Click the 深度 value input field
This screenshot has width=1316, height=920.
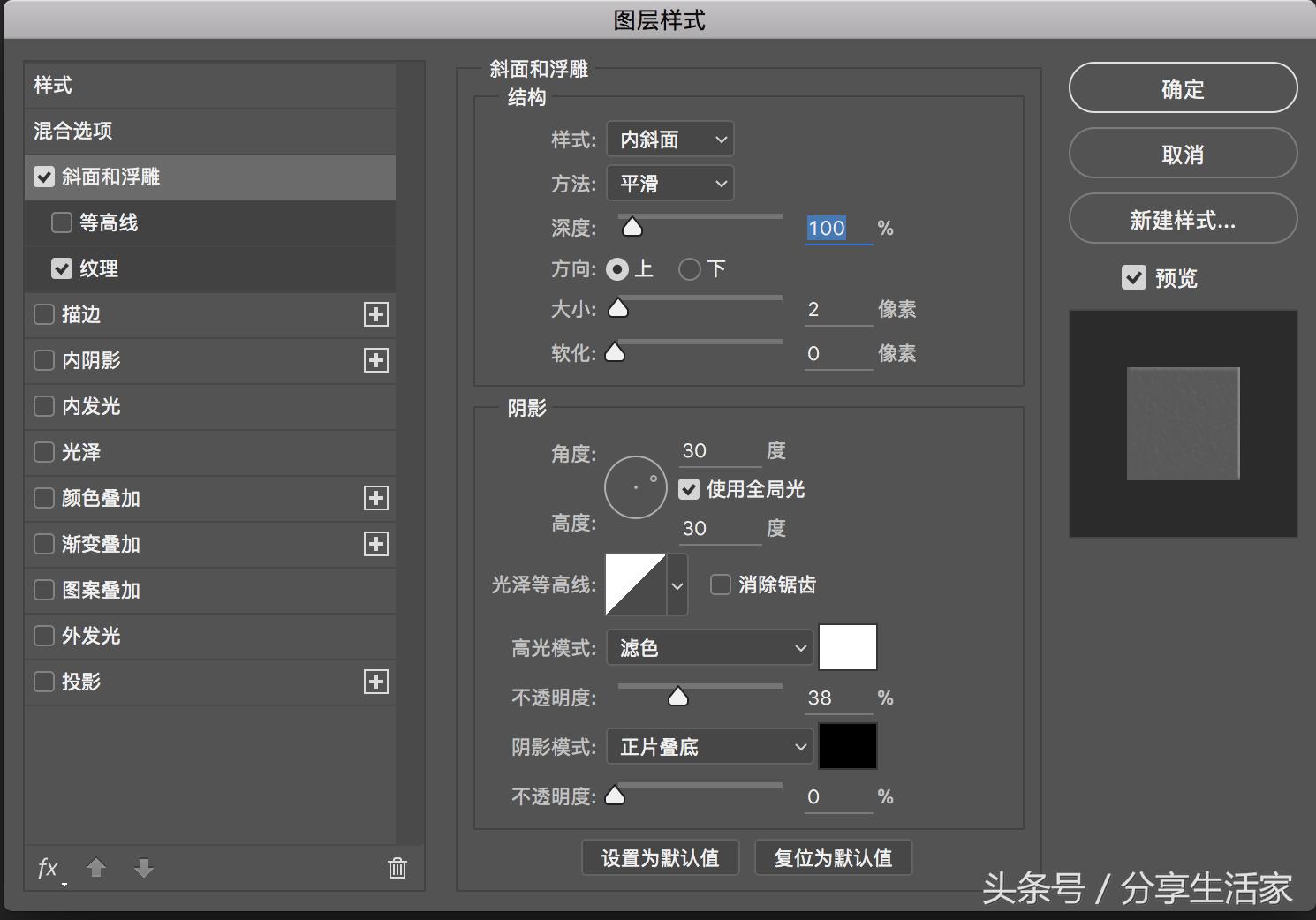pos(827,228)
